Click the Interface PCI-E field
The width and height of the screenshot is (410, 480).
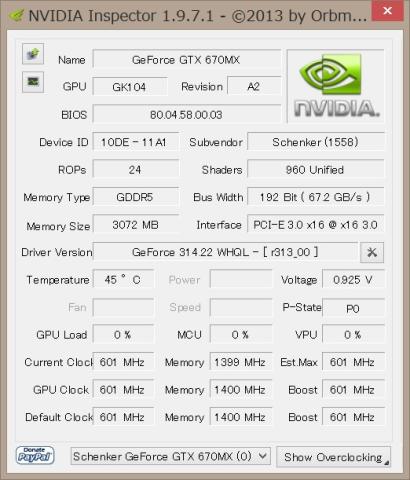(x=316, y=225)
